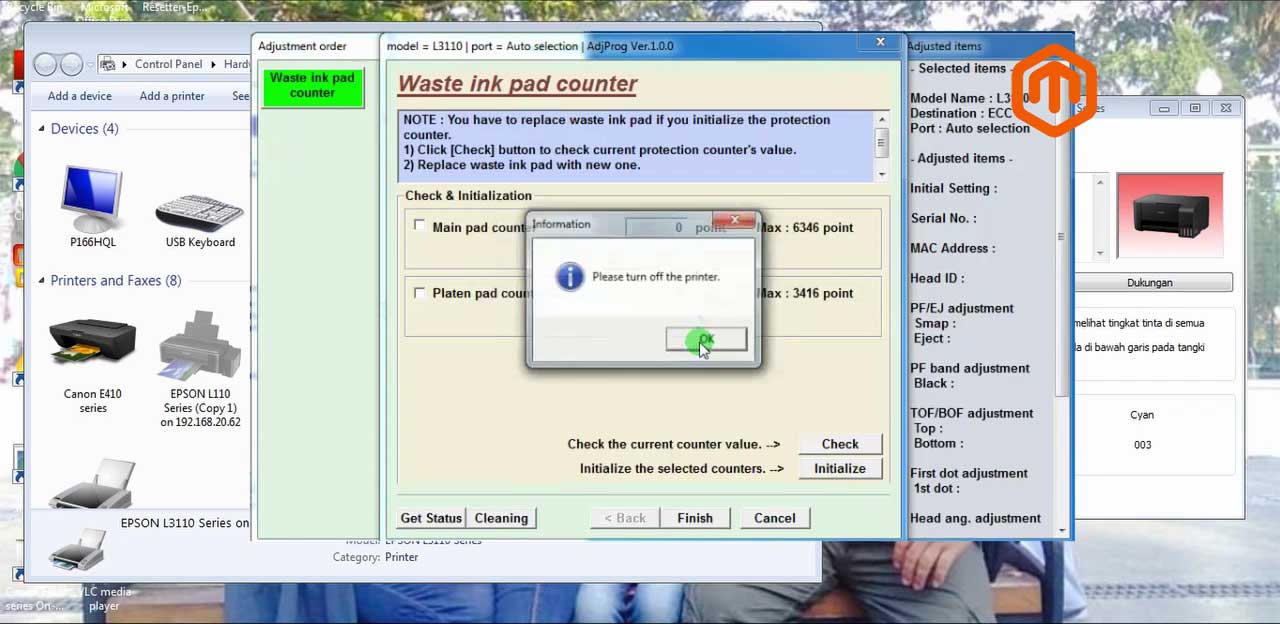Image resolution: width=1280 pixels, height=624 pixels.
Task: Click the Adjustment order panel title
Action: [x=302, y=46]
